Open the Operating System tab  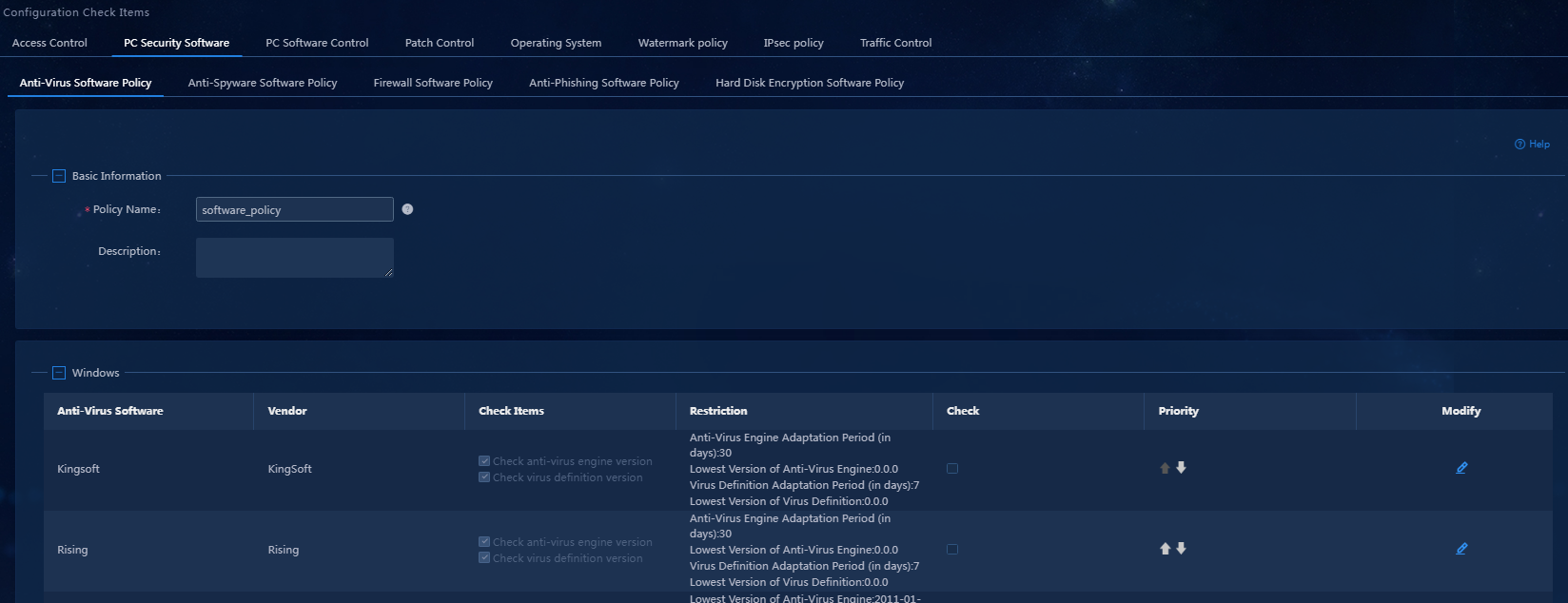point(556,43)
